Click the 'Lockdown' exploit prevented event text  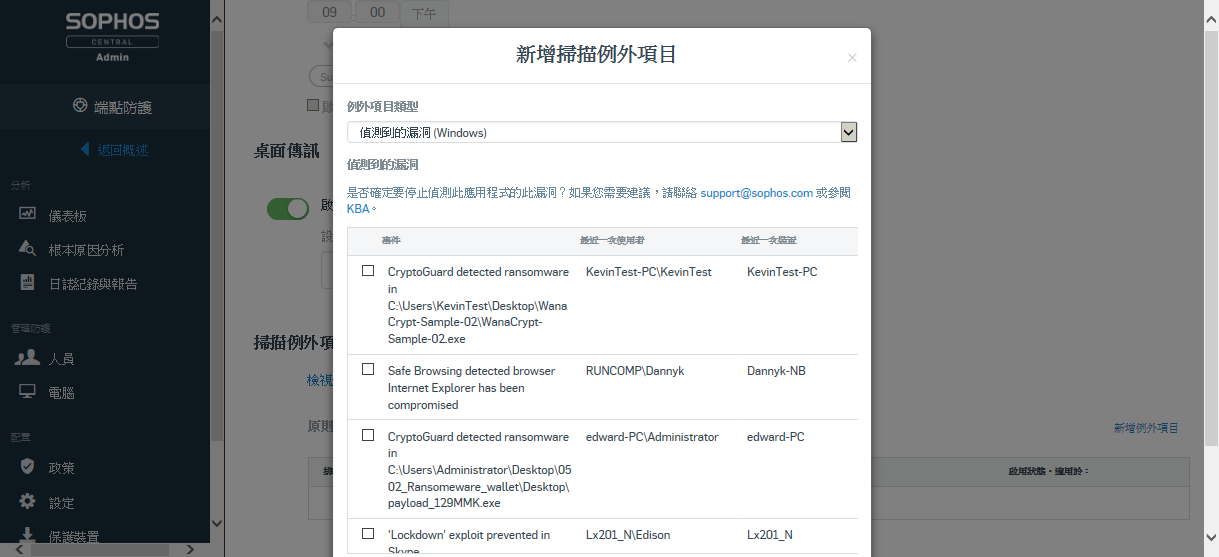469,541
